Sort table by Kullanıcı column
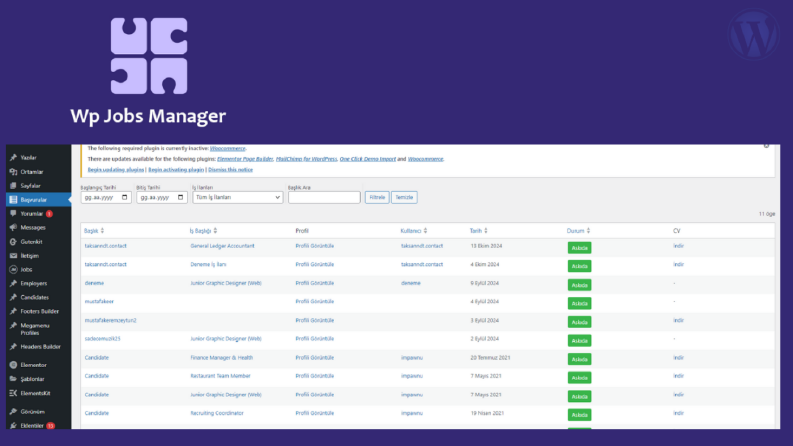 click(x=414, y=231)
